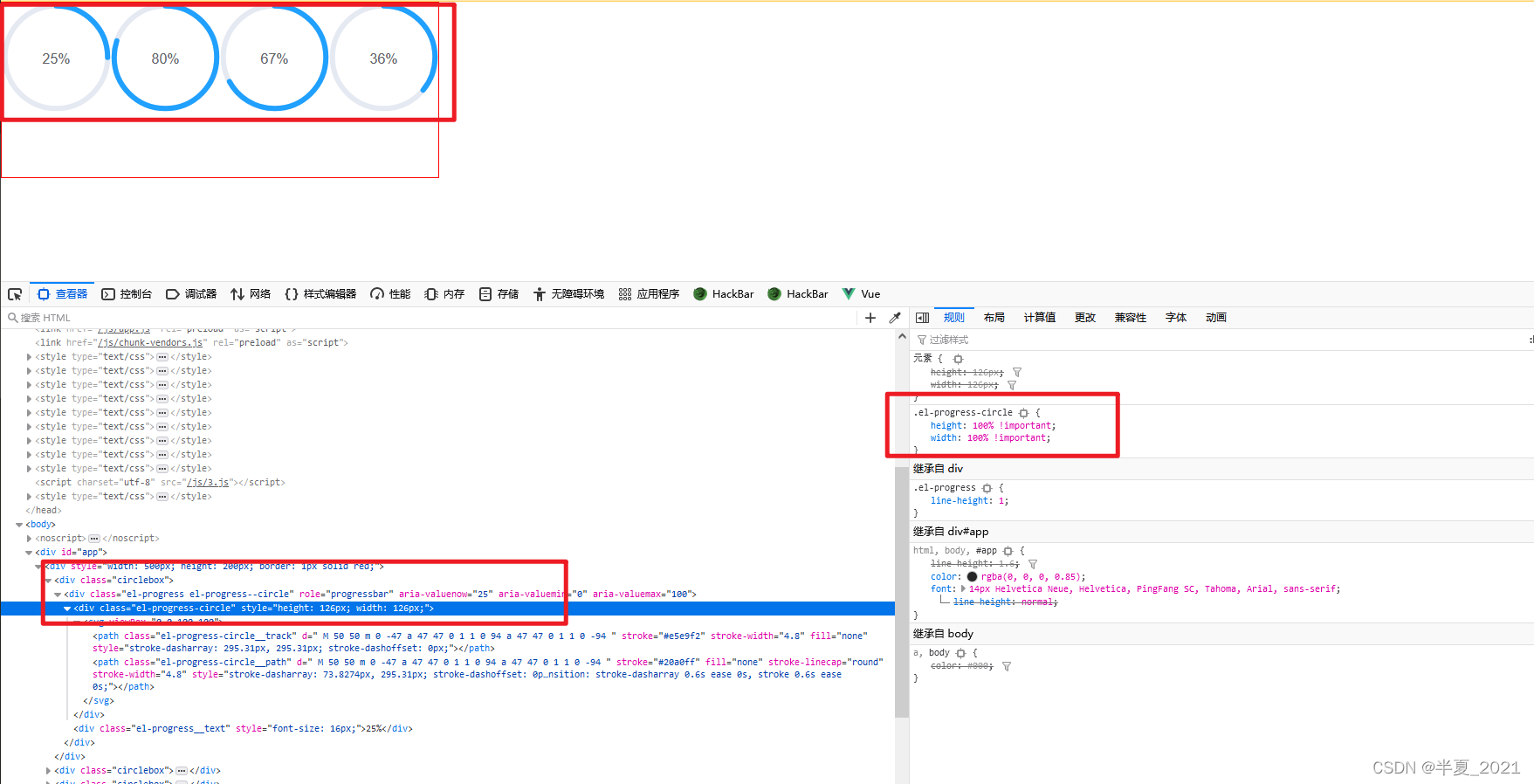The height and width of the screenshot is (784, 1534).
Task: Click selector highlighter next to .el-progress rule
Action: pos(987,488)
